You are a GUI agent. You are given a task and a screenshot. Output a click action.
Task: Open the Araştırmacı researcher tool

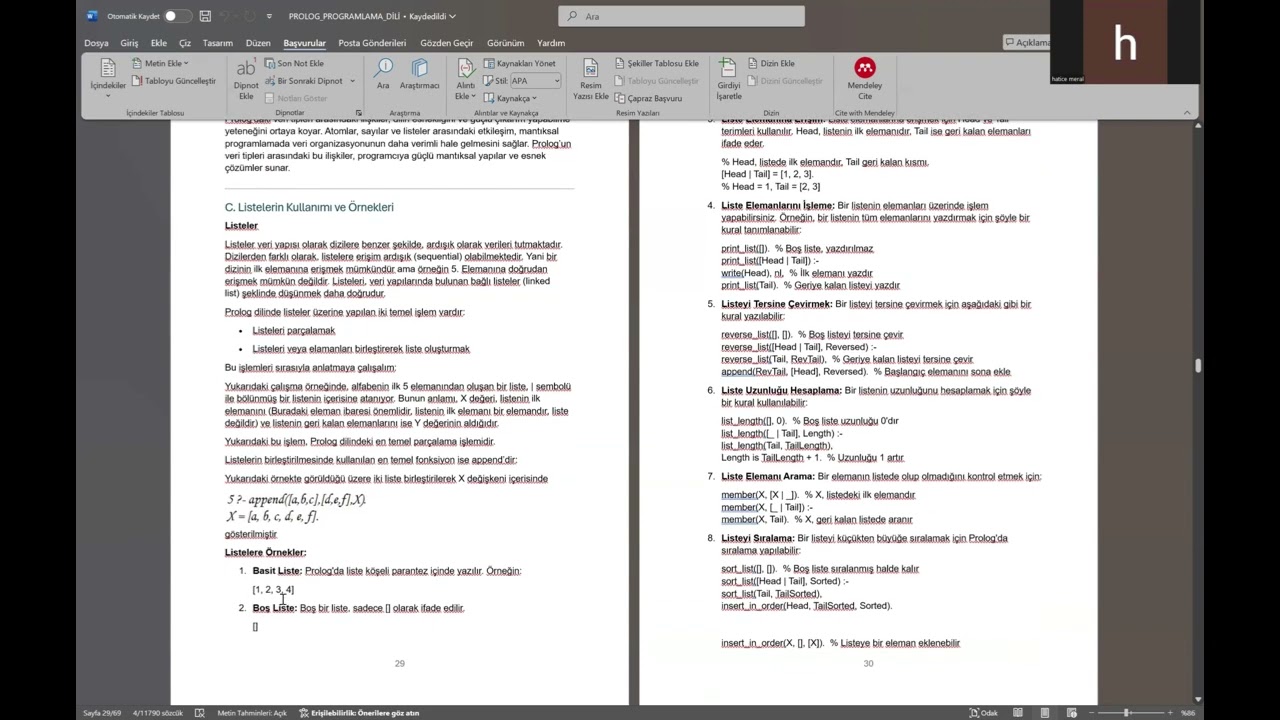tap(419, 74)
